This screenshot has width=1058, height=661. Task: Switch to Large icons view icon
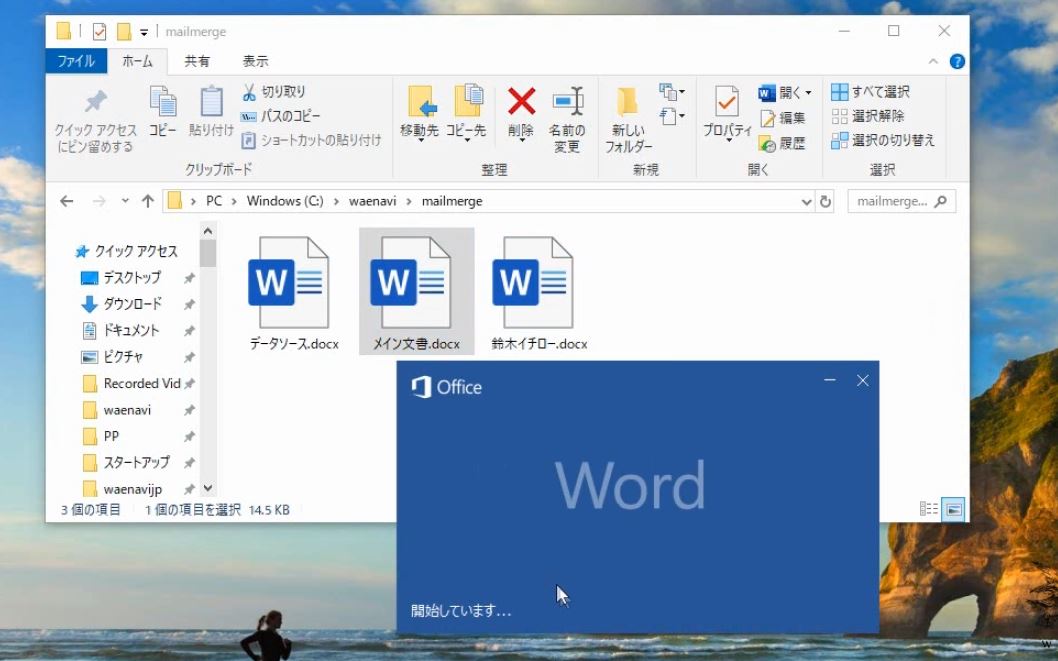[x=953, y=509]
